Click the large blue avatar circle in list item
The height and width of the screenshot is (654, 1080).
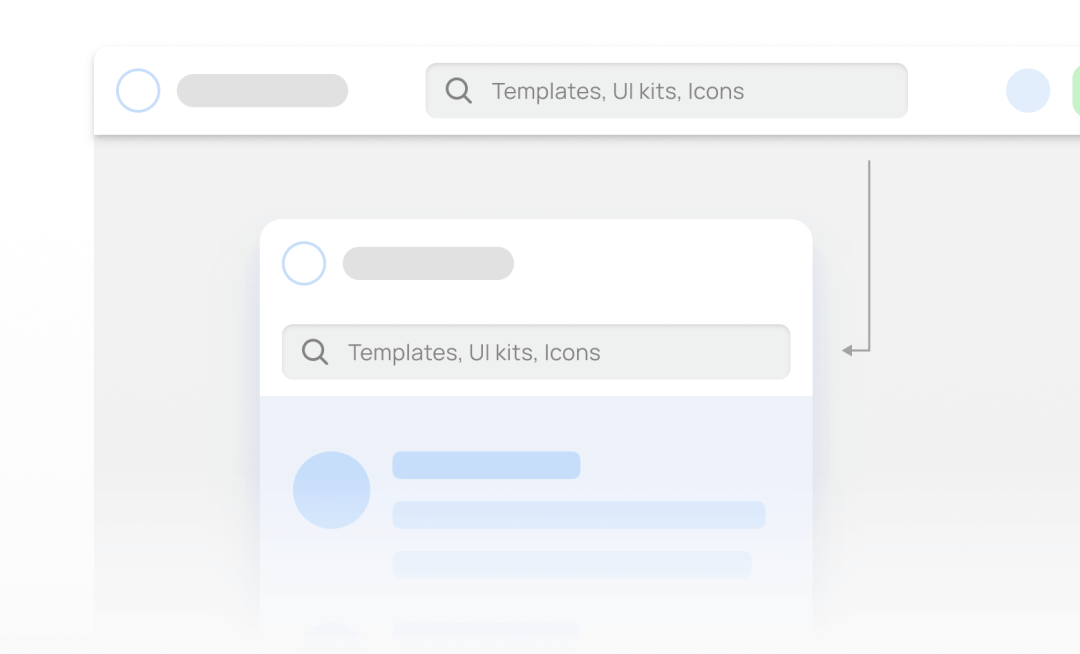click(x=332, y=490)
